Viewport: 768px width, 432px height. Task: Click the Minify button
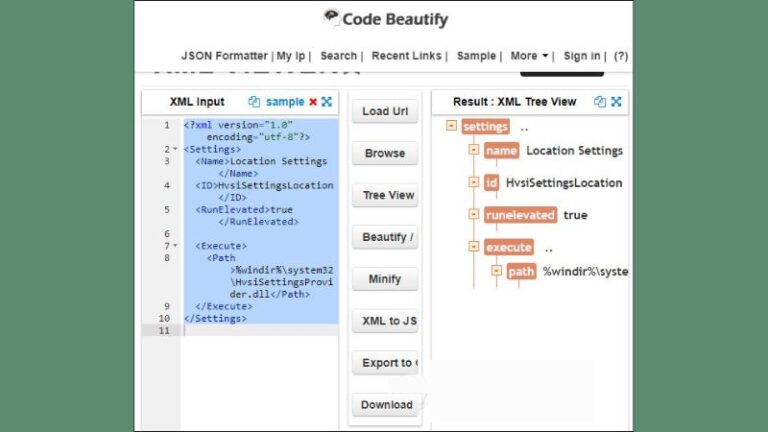coord(385,279)
